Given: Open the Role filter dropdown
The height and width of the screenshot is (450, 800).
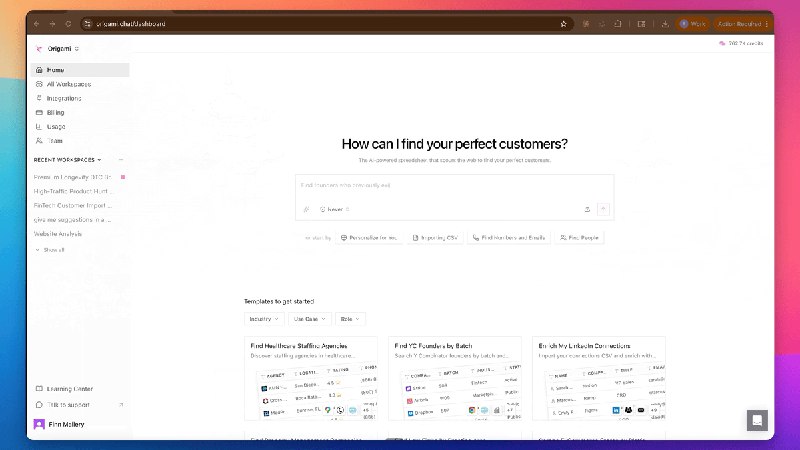Looking at the screenshot, I should tap(350, 319).
